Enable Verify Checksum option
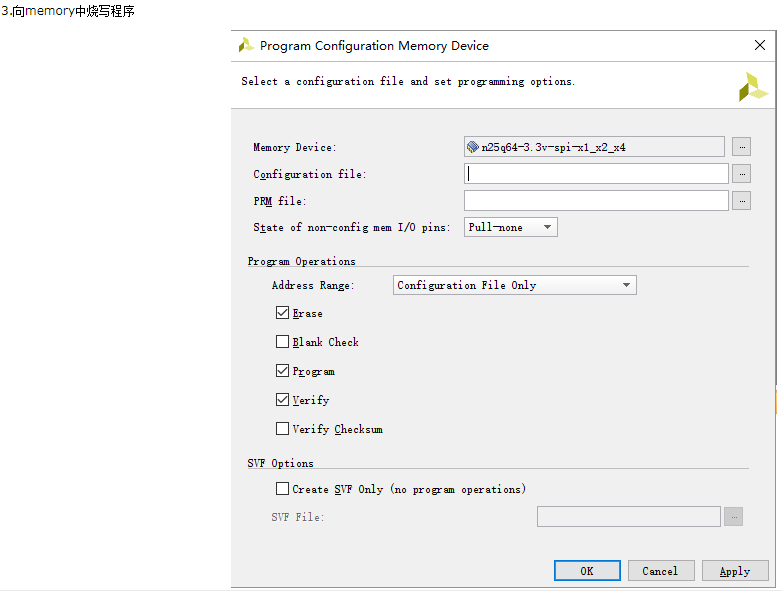The image size is (782, 591). tap(282, 429)
